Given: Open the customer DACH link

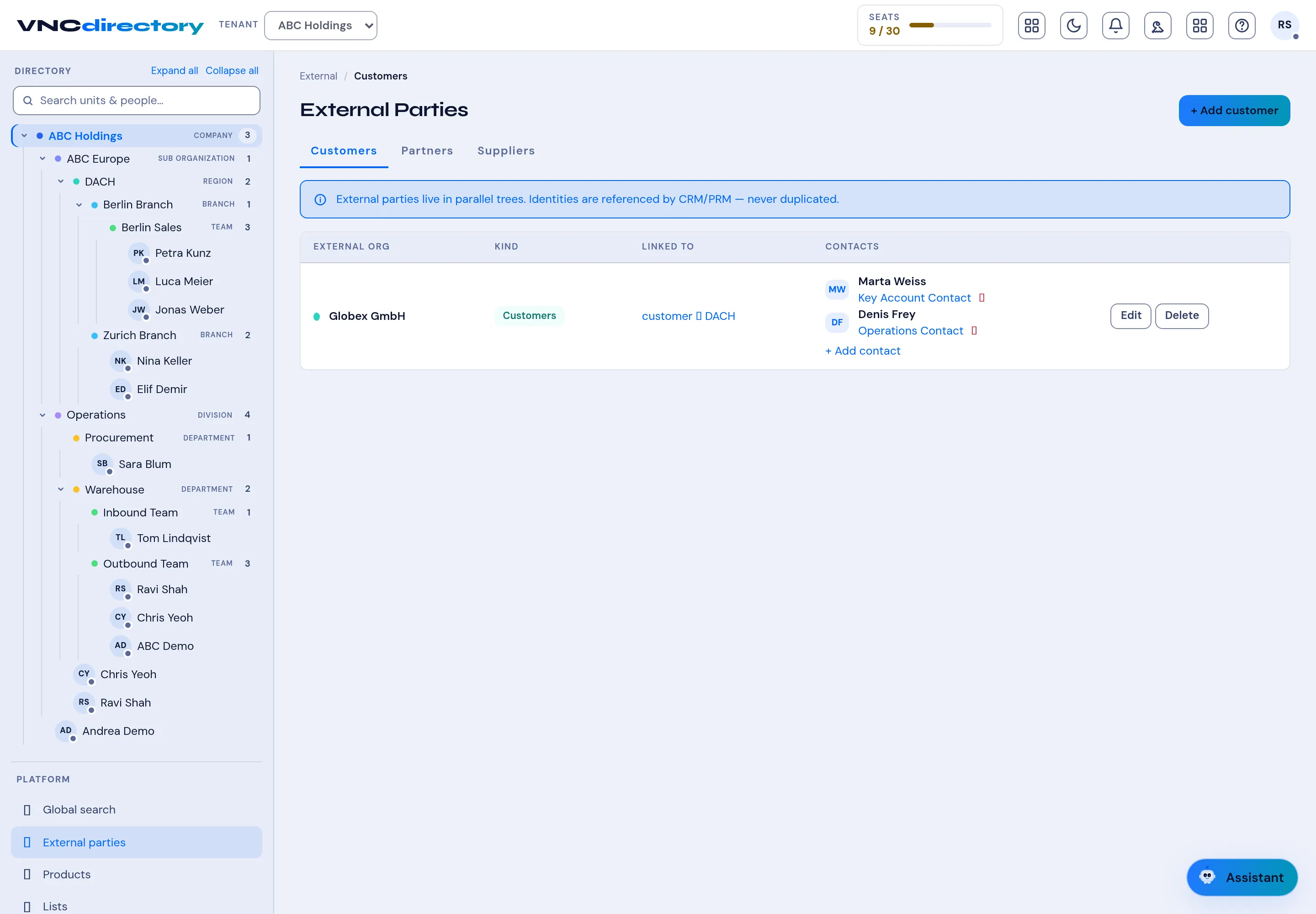Looking at the screenshot, I should coord(688,317).
